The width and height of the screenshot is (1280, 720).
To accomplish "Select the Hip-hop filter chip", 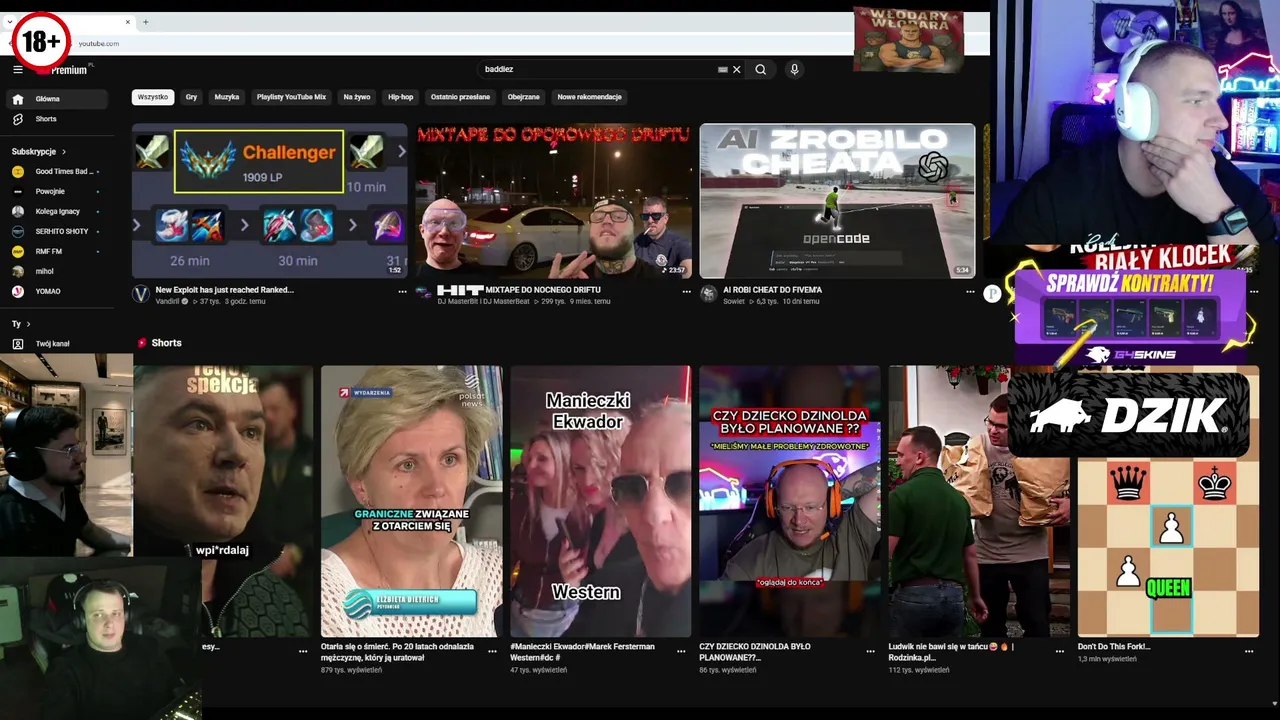I will 401,97.
